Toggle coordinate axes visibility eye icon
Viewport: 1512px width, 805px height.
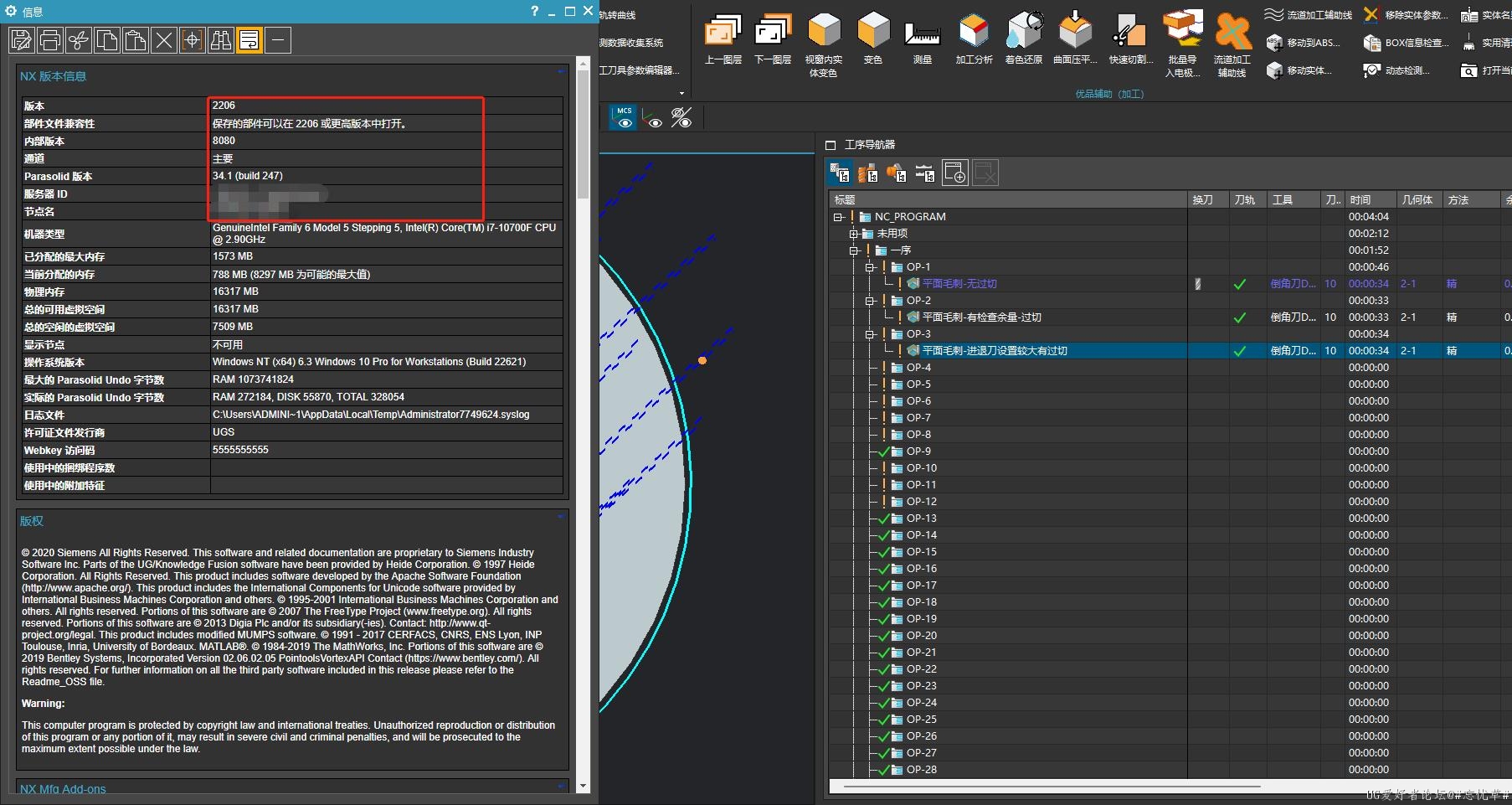point(653,117)
